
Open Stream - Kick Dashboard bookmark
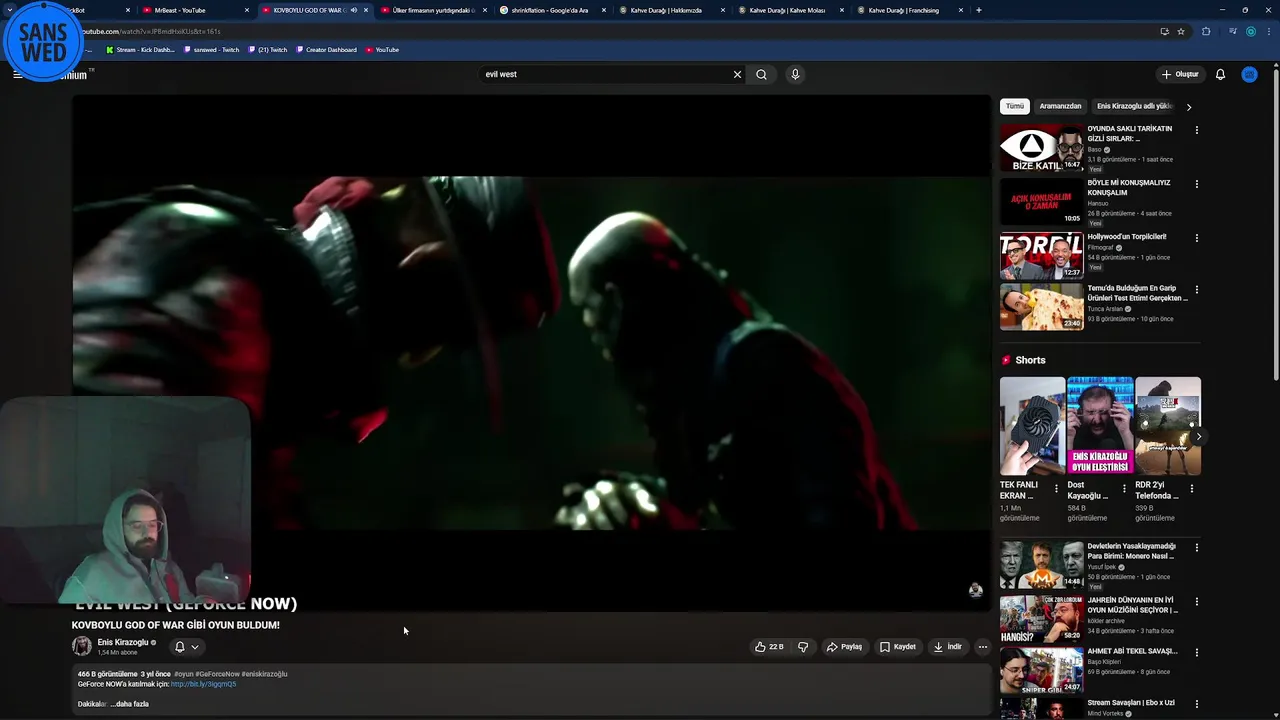(x=140, y=50)
